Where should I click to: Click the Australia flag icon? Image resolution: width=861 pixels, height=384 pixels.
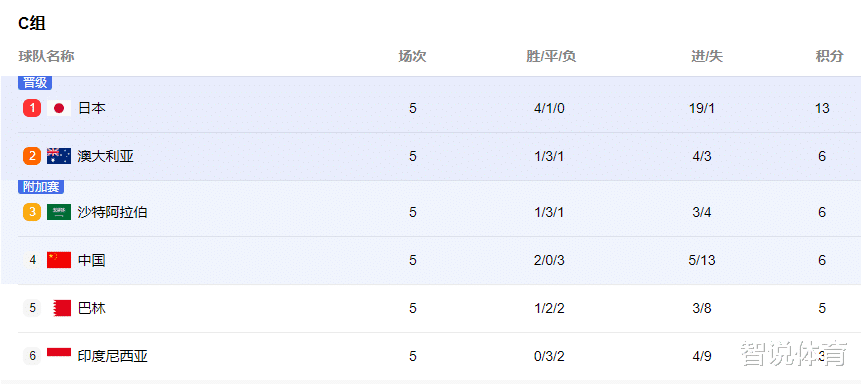point(59,157)
